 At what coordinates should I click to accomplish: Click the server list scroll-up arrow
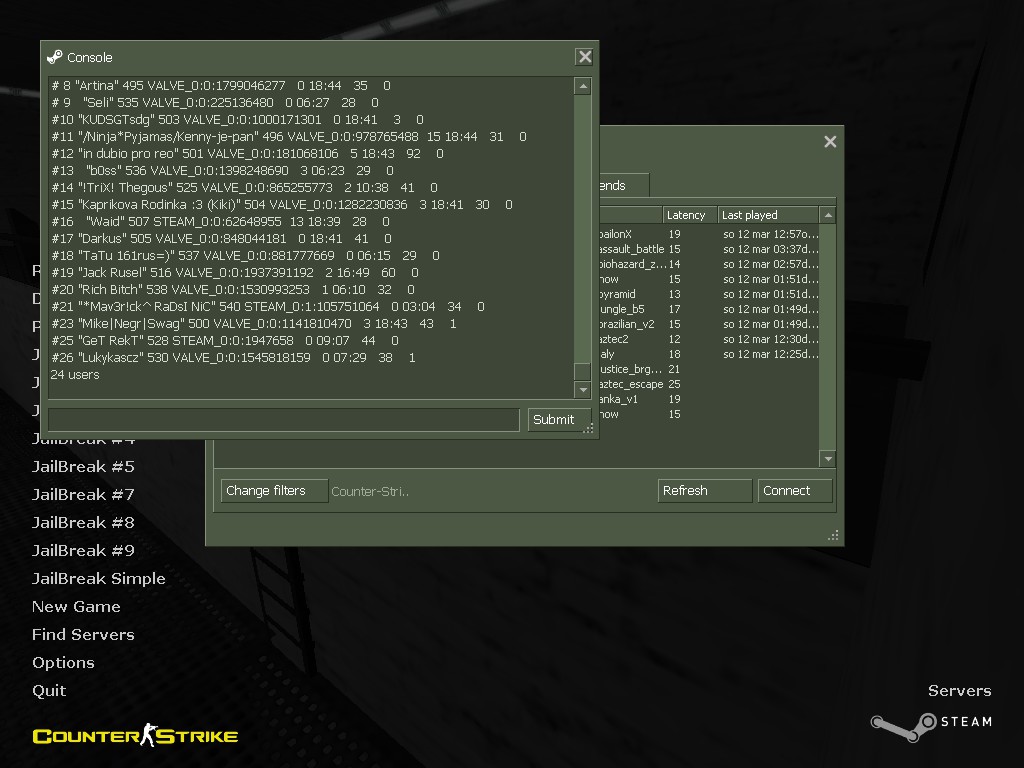coord(828,215)
